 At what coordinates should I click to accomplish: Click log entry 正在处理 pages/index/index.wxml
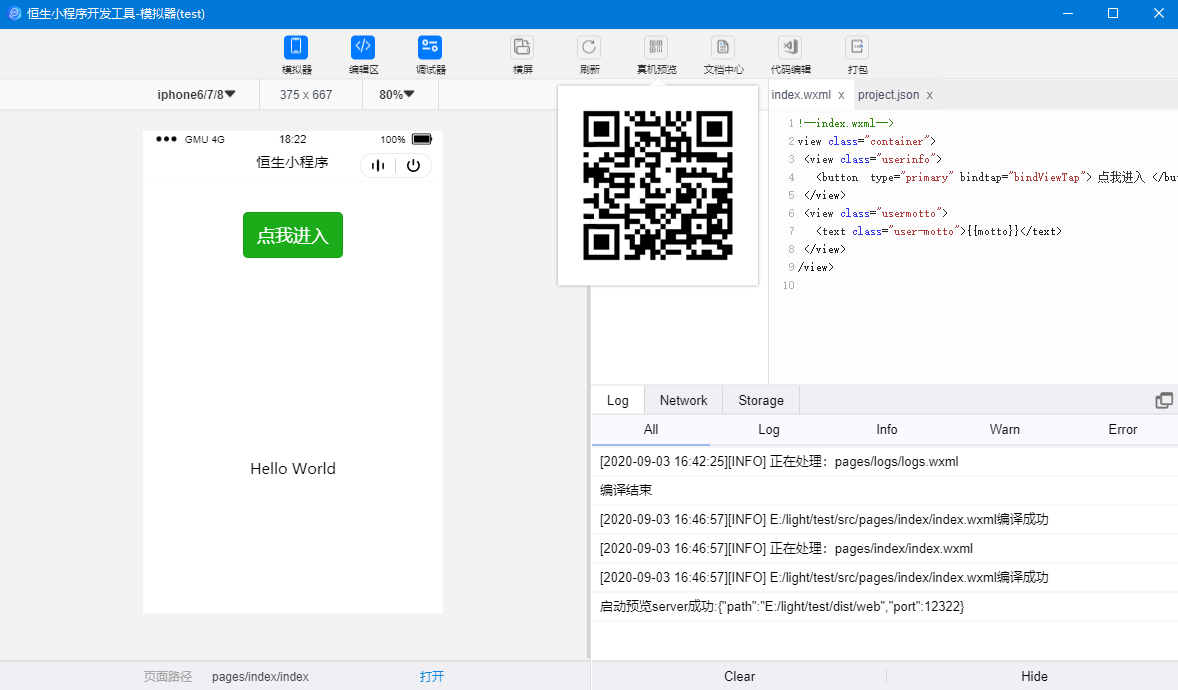[x=885, y=549]
